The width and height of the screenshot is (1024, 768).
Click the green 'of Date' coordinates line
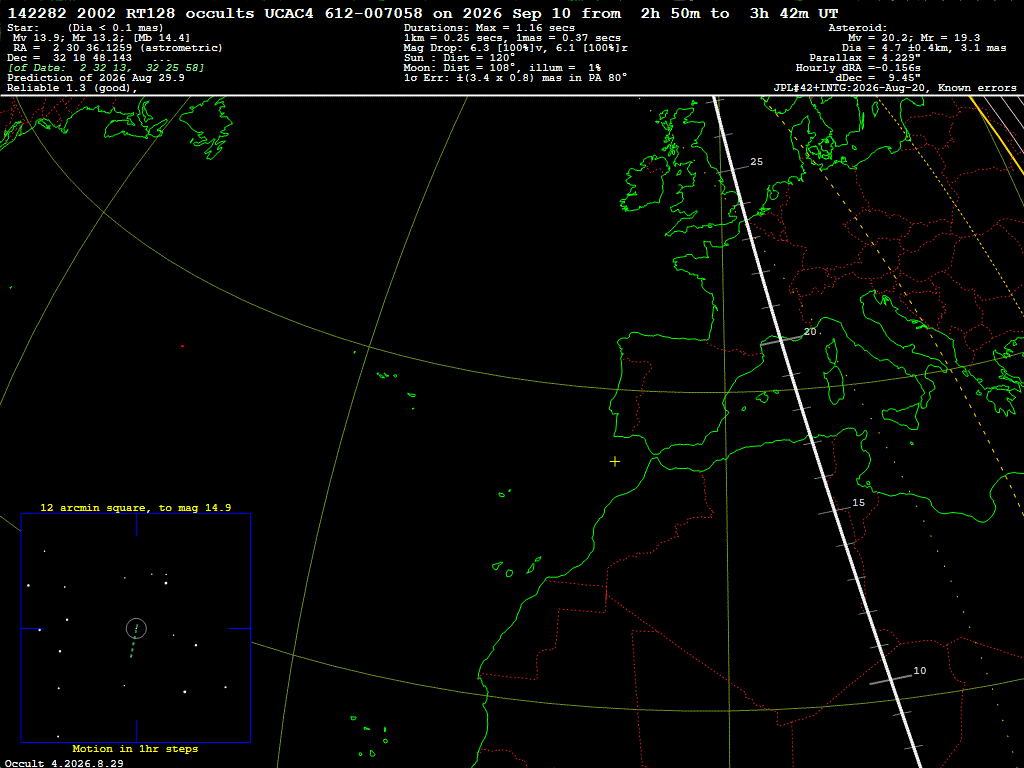(x=106, y=68)
